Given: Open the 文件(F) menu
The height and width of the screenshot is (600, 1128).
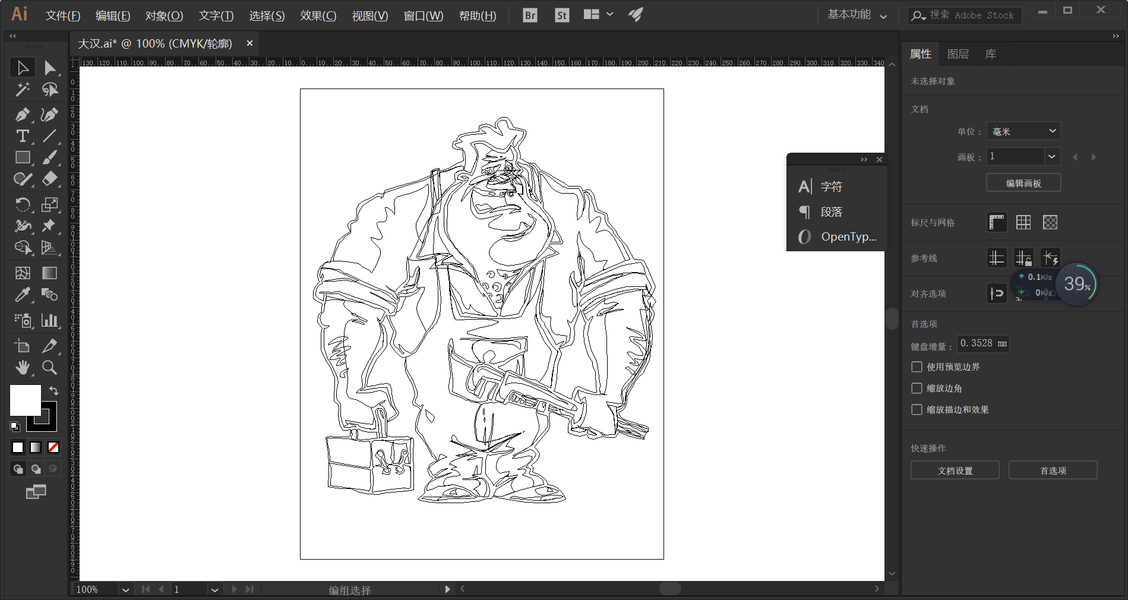Looking at the screenshot, I should point(63,15).
